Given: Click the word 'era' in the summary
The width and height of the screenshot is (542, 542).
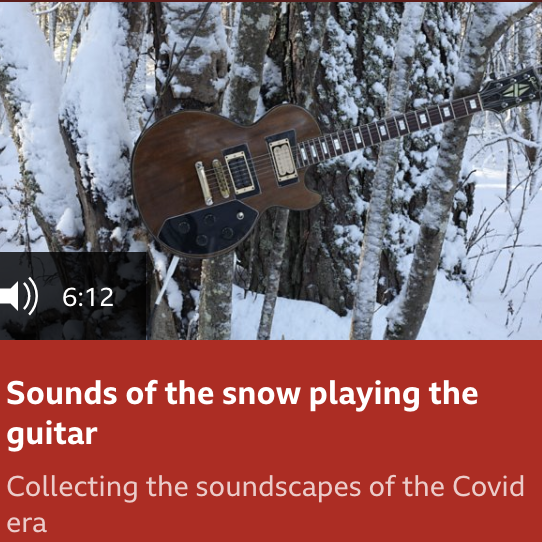Looking at the screenshot, I should pyautogui.click(x=27, y=523).
